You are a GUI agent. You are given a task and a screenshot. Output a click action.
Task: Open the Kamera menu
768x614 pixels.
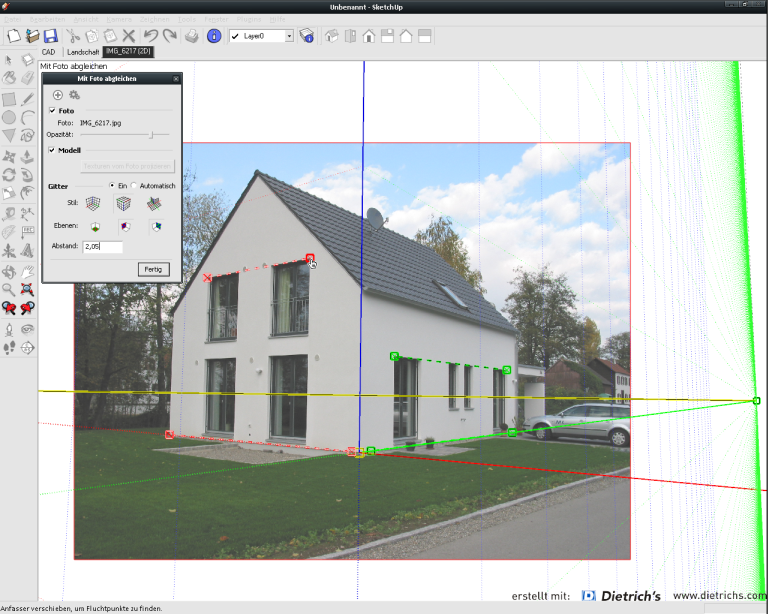[x=119, y=20]
